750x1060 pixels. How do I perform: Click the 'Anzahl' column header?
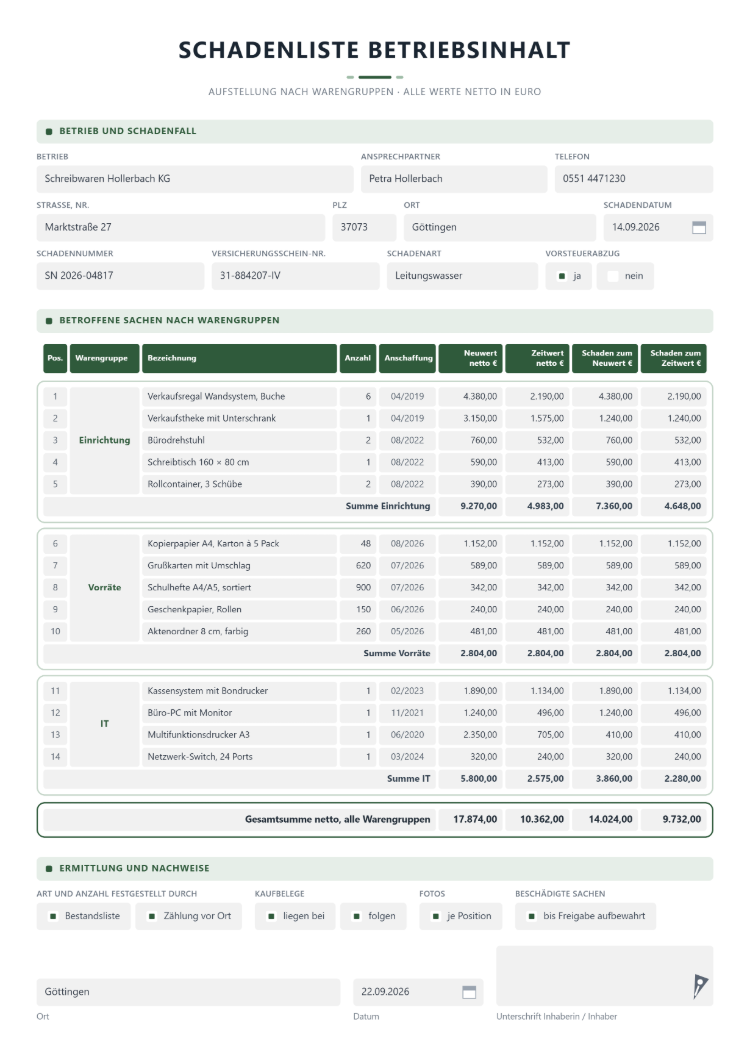(358, 358)
